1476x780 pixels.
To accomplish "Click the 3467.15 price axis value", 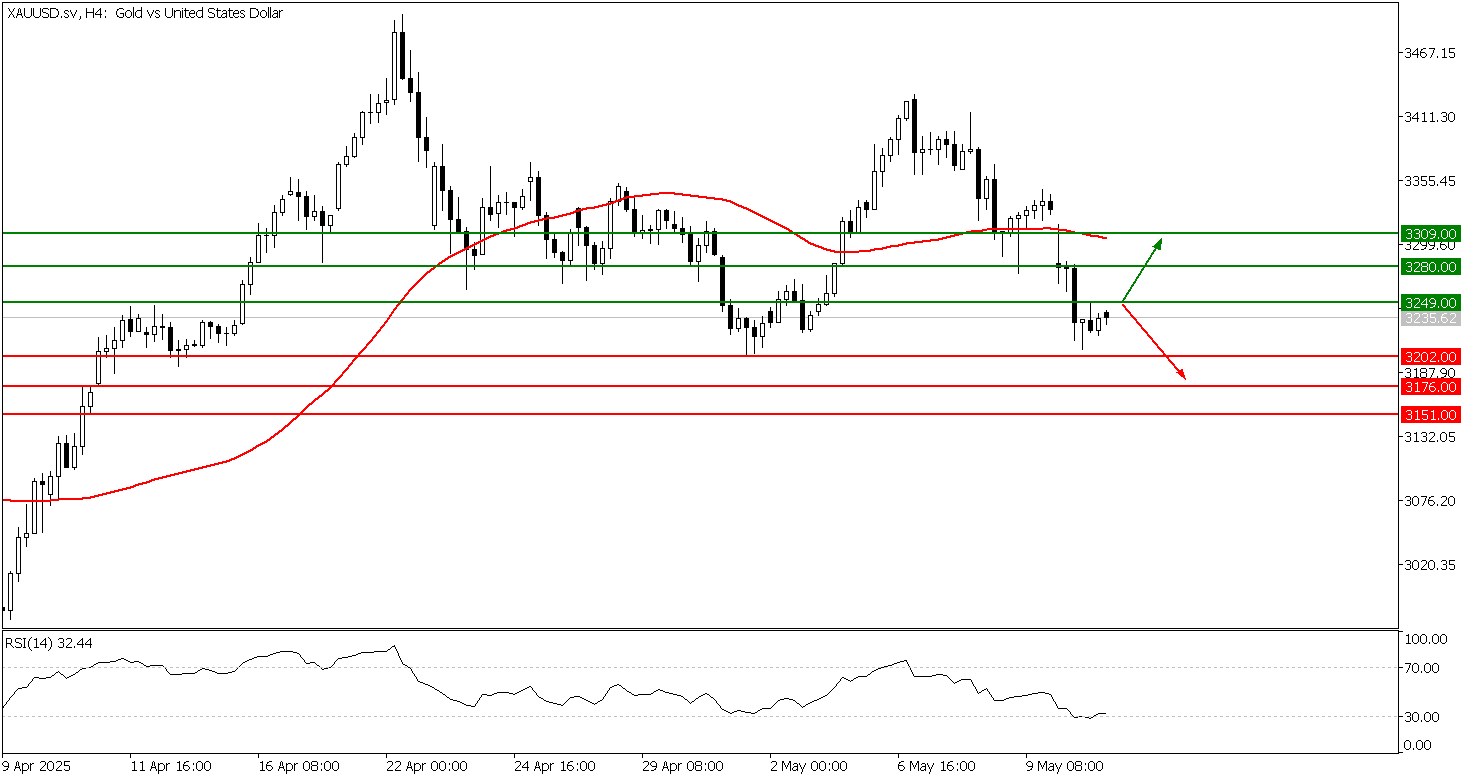I will (1431, 52).
